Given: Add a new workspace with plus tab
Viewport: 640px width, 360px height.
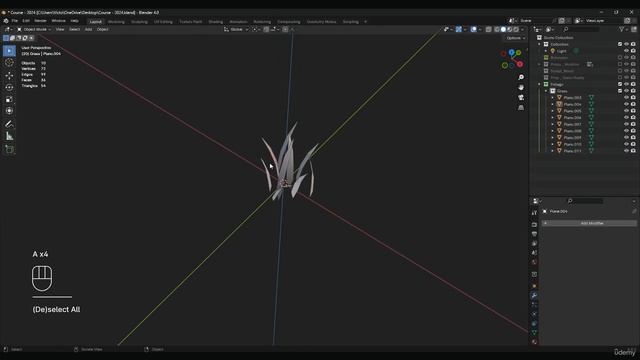Looking at the screenshot, I should 365,22.
